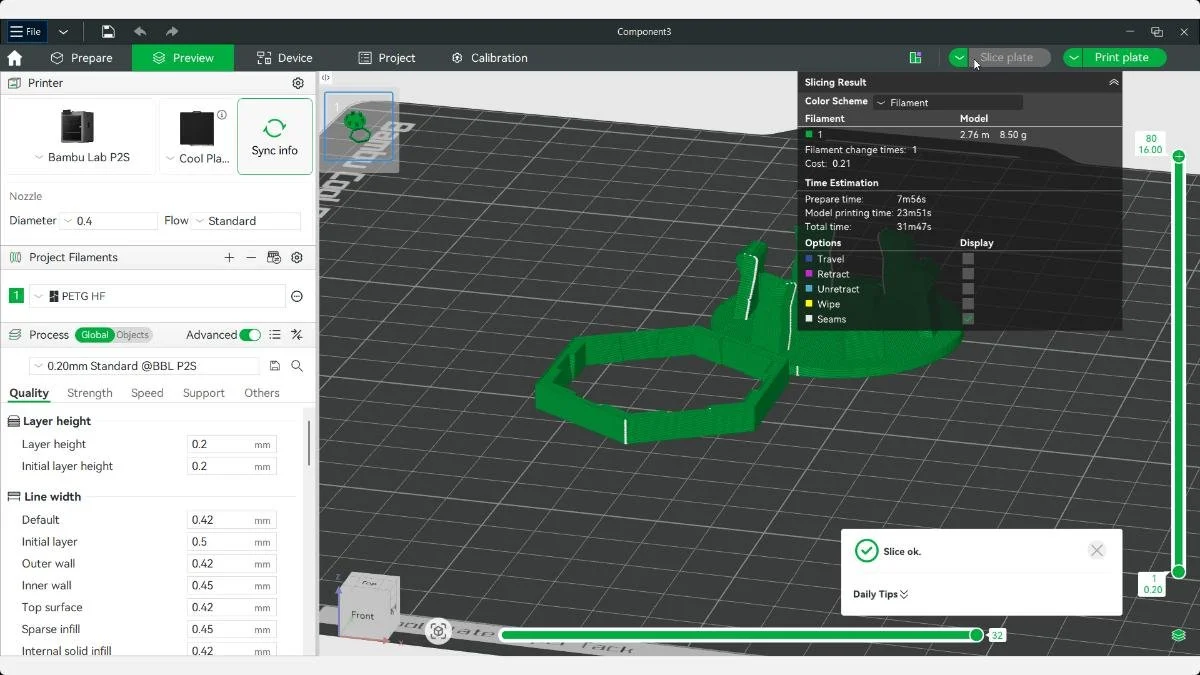
Task: Open the process settings list icon
Action: point(275,335)
